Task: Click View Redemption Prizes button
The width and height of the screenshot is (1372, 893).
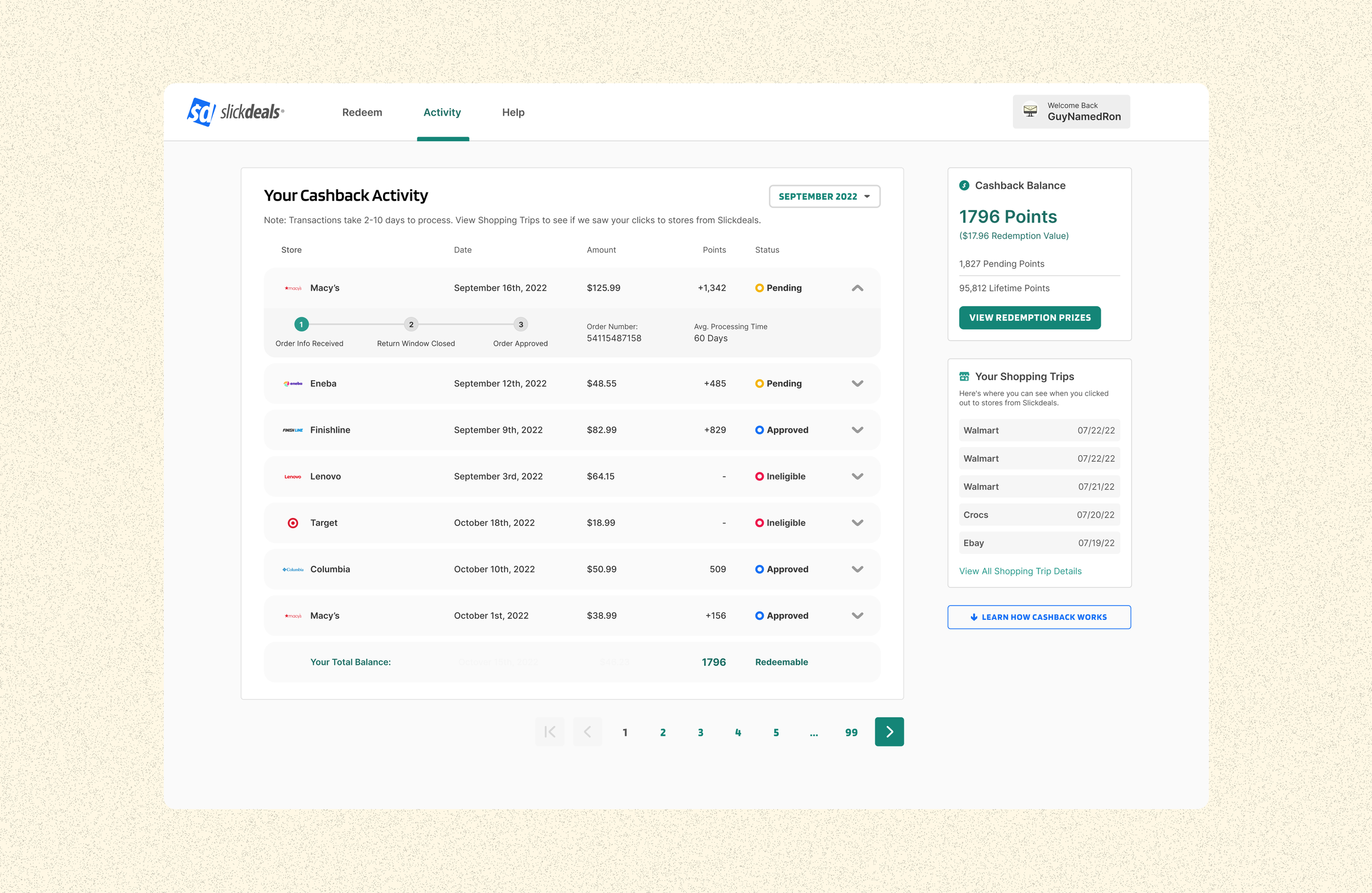Action: click(x=1030, y=318)
